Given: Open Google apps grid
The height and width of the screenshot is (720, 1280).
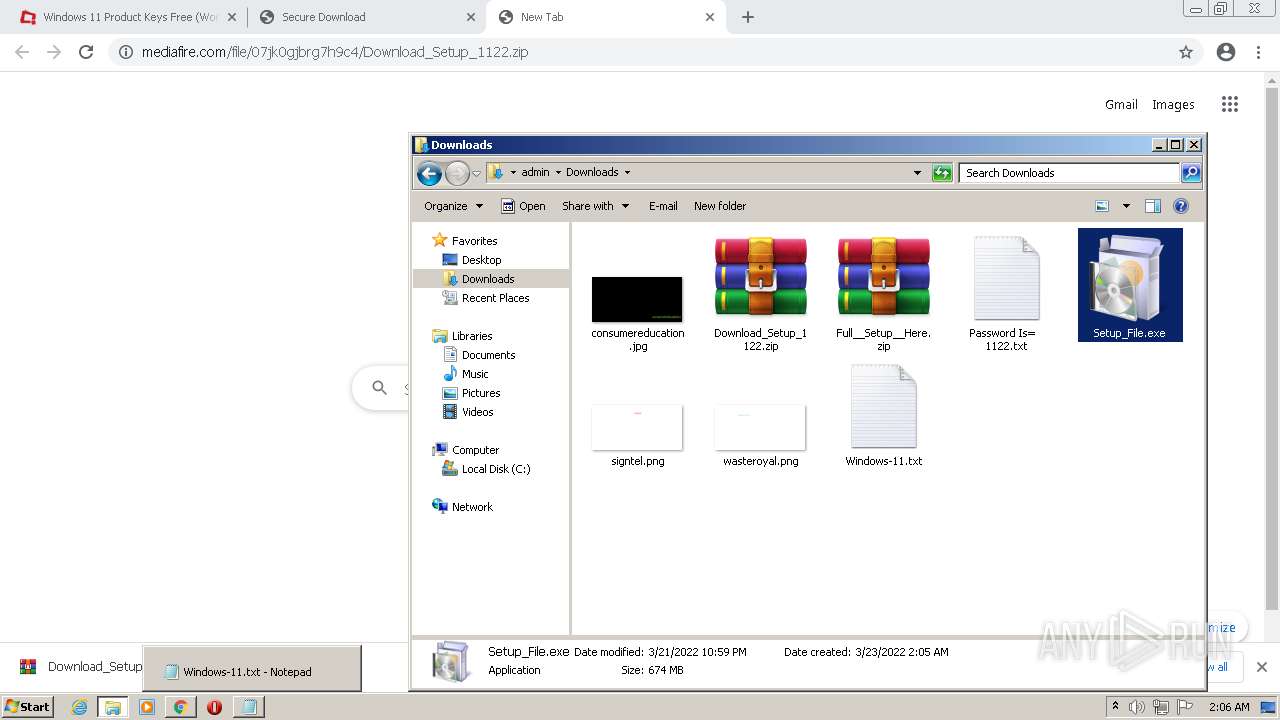Looking at the screenshot, I should pos(1230,104).
